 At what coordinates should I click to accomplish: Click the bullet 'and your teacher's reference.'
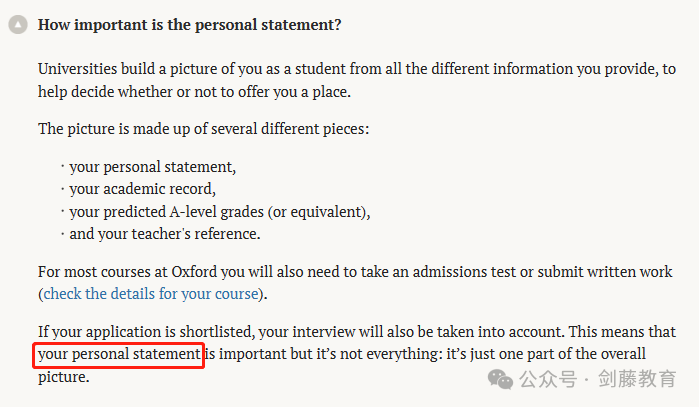point(164,234)
